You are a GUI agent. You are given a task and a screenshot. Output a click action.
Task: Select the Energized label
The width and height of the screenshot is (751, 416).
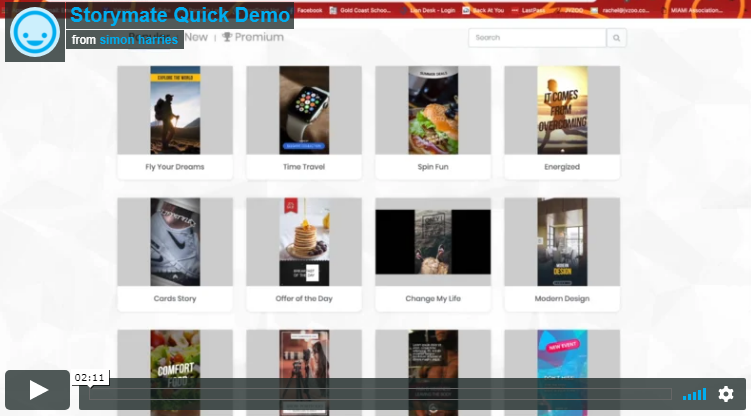coord(562,167)
